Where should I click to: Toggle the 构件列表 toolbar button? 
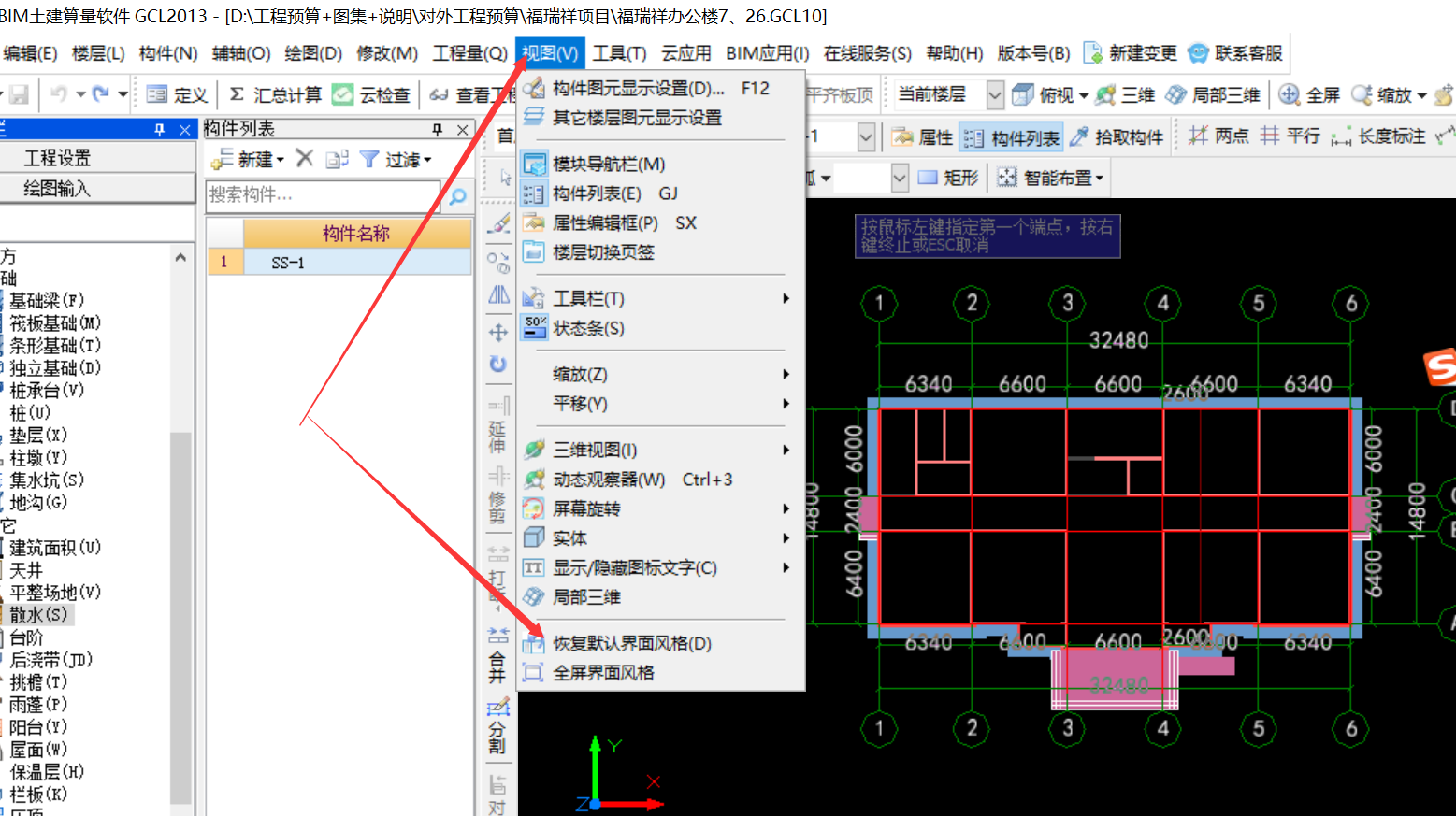[1012, 138]
